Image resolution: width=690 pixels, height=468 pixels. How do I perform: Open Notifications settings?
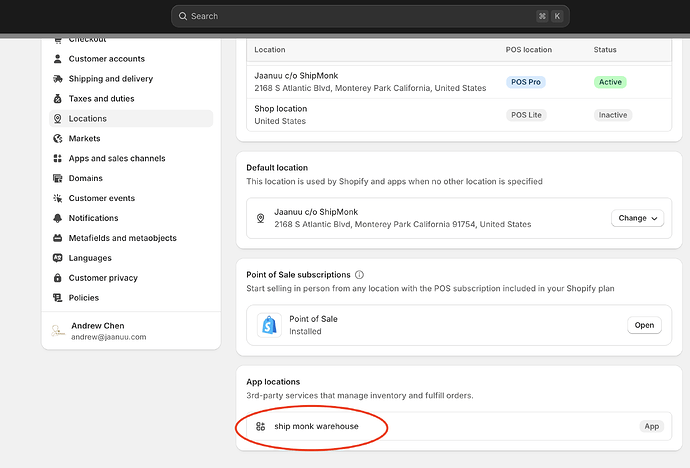[x=131, y=218]
